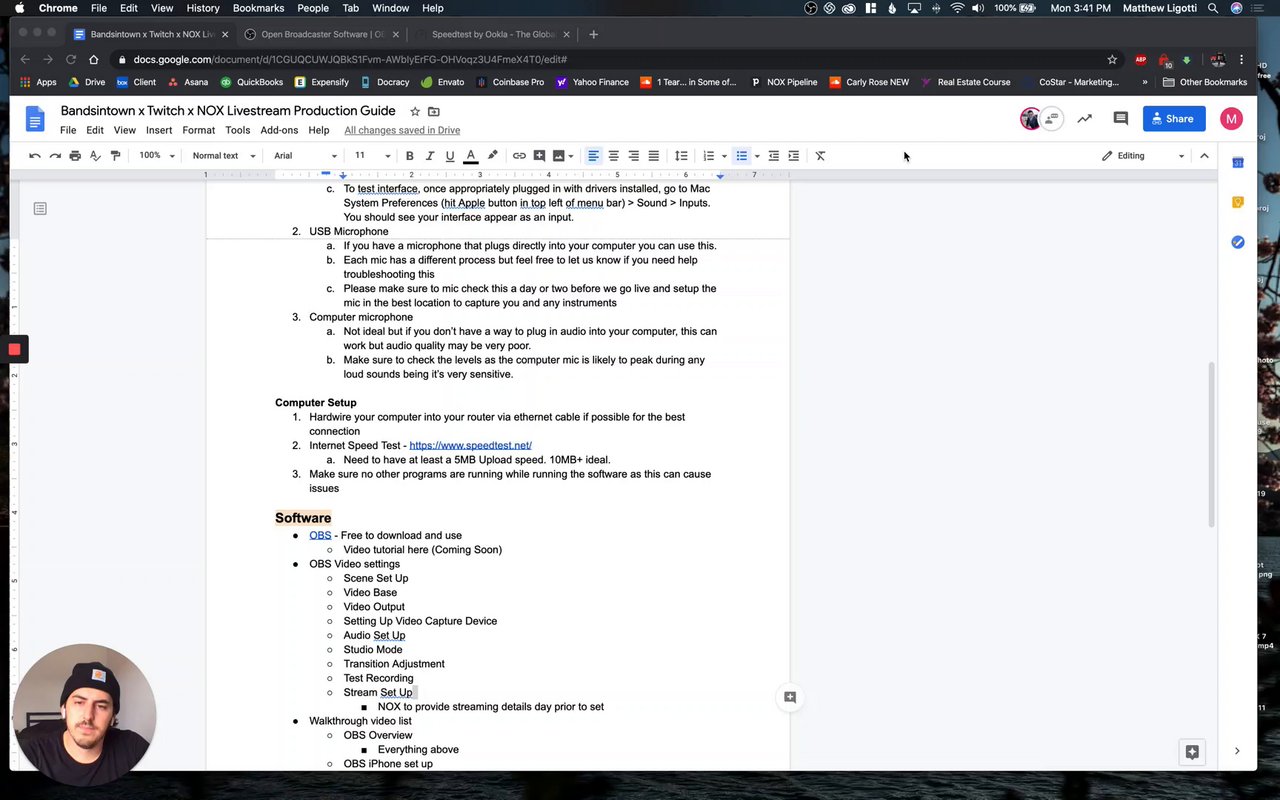Run spelling and grammar check
The height and width of the screenshot is (800, 1280).
click(95, 156)
